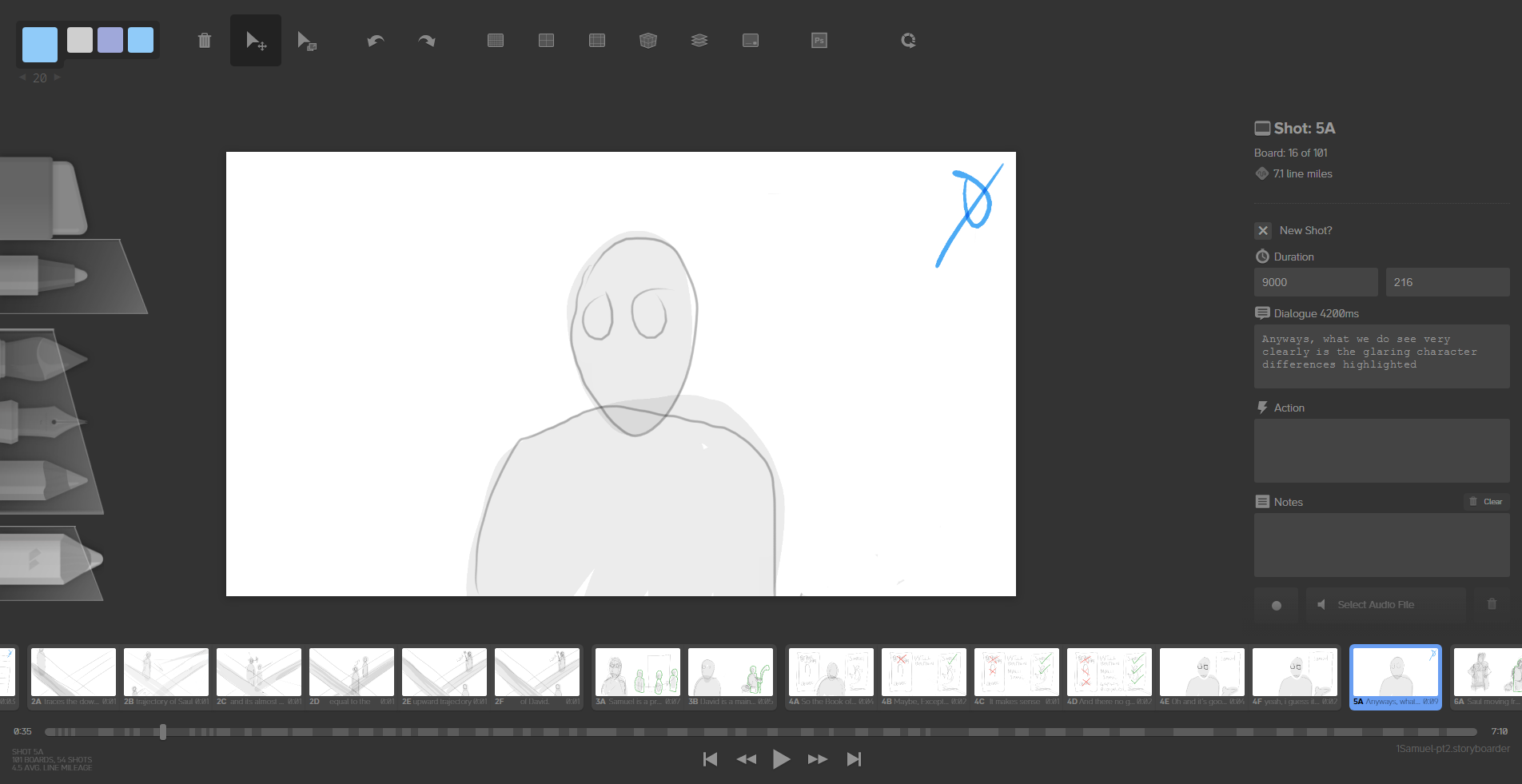Click the circular refresh arrow icon
Image resolution: width=1522 pixels, height=784 pixels.
pos(908,41)
